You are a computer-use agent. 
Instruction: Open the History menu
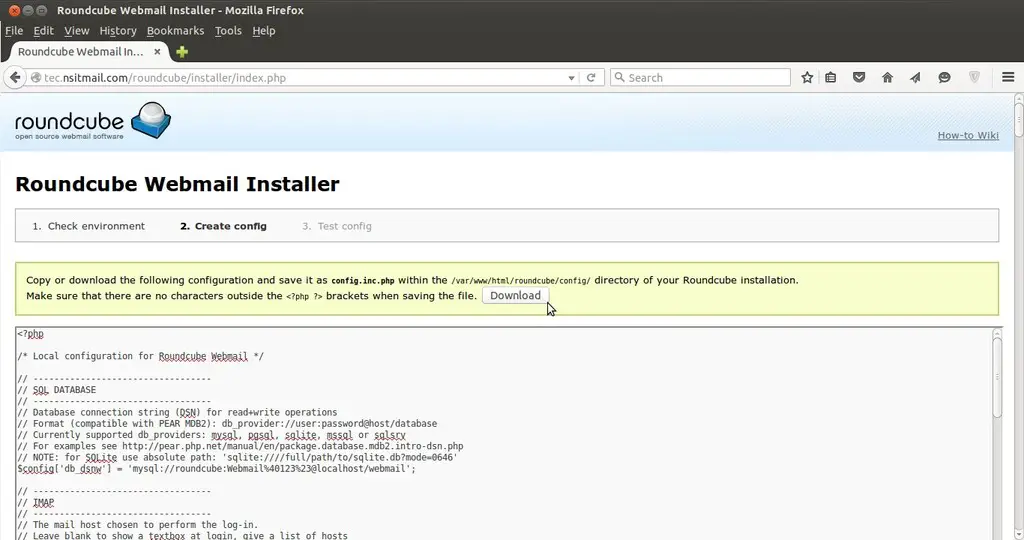(x=118, y=31)
